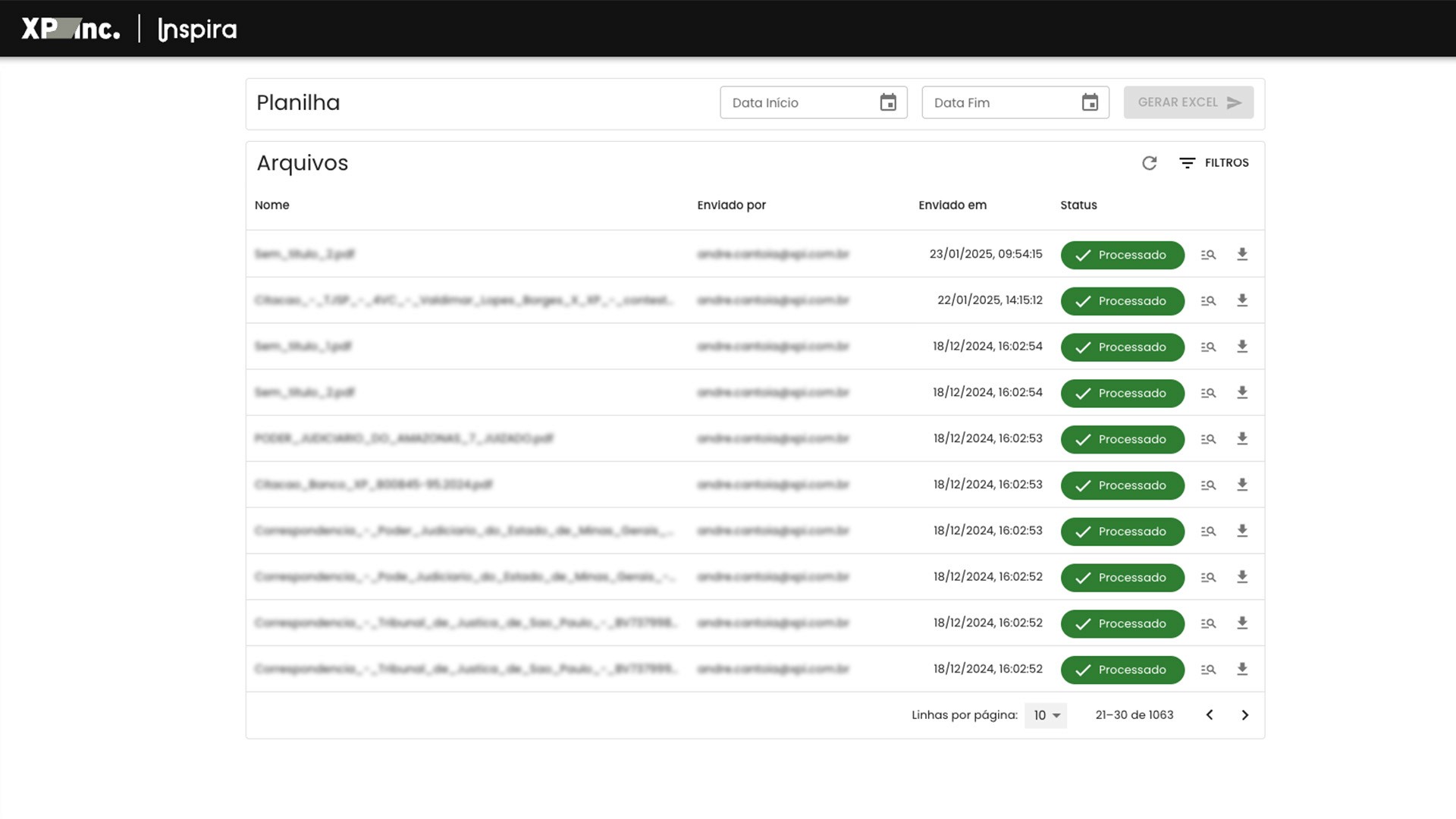Screen dimensions: 1456x819
Task: Open the Data Início calendar picker
Action: tap(888, 102)
